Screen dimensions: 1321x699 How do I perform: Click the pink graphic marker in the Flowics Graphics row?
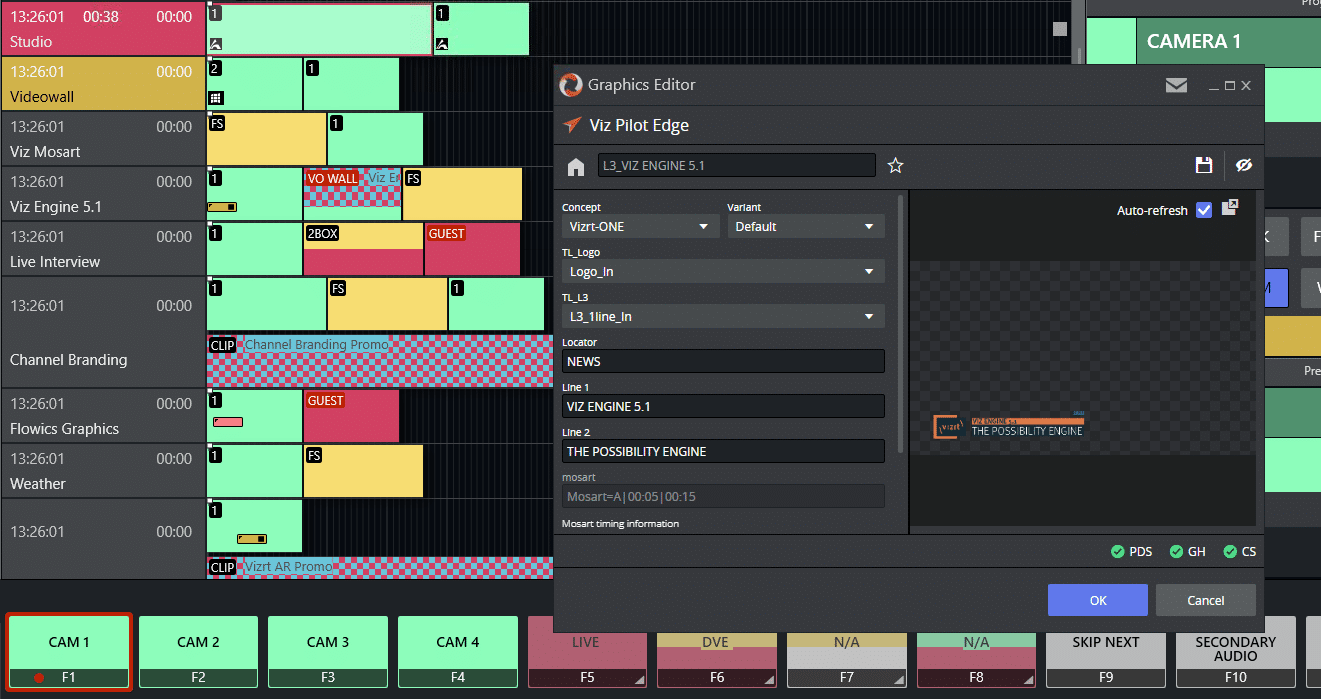pyautogui.click(x=228, y=422)
